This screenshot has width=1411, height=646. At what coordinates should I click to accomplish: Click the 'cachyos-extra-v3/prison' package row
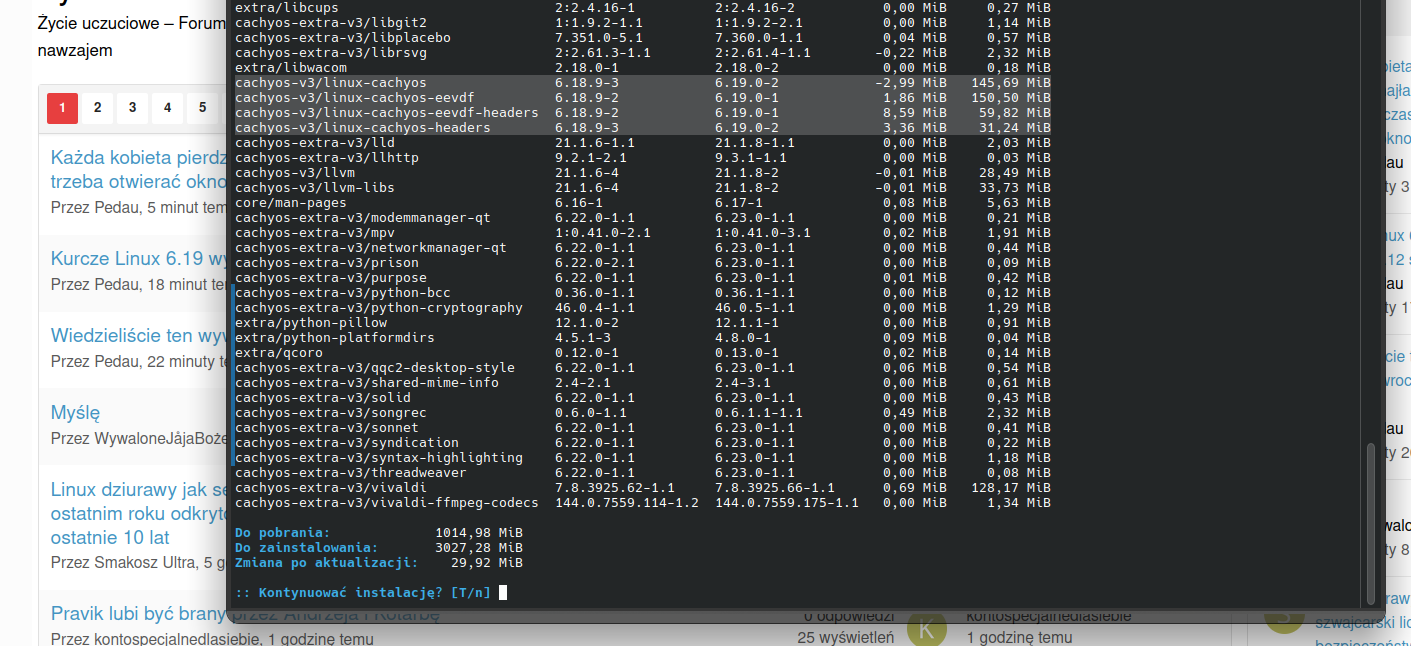(x=643, y=263)
